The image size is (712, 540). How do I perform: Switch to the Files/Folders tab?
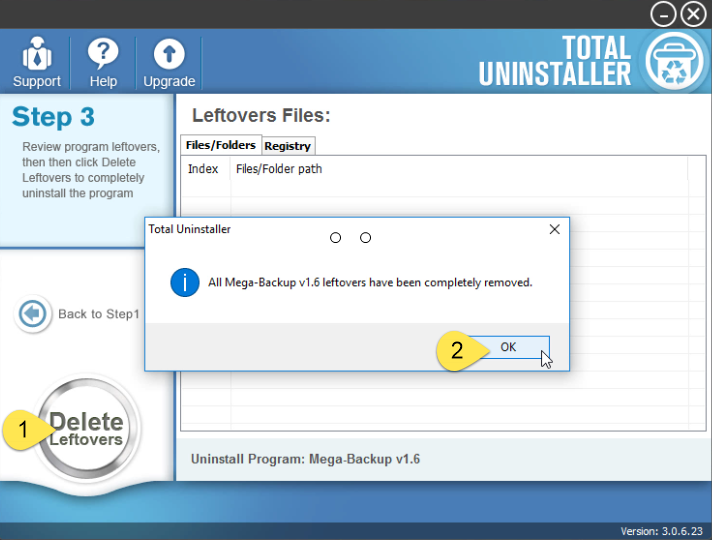[x=221, y=145]
